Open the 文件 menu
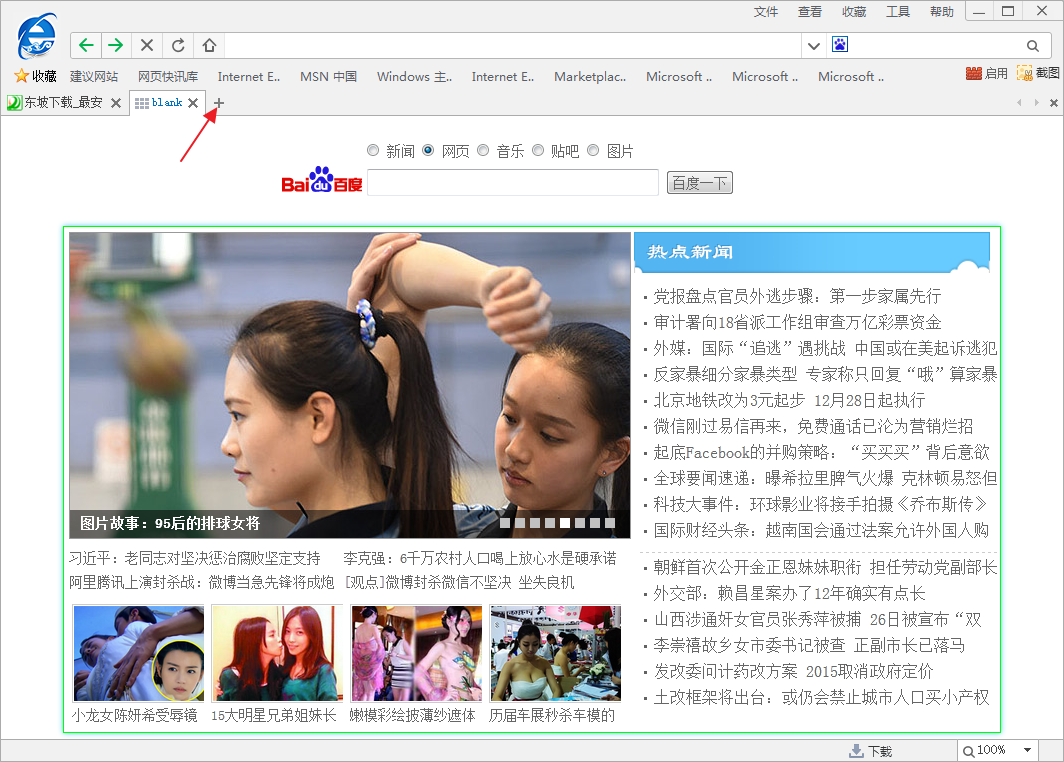Image resolution: width=1064 pixels, height=762 pixels. (766, 12)
